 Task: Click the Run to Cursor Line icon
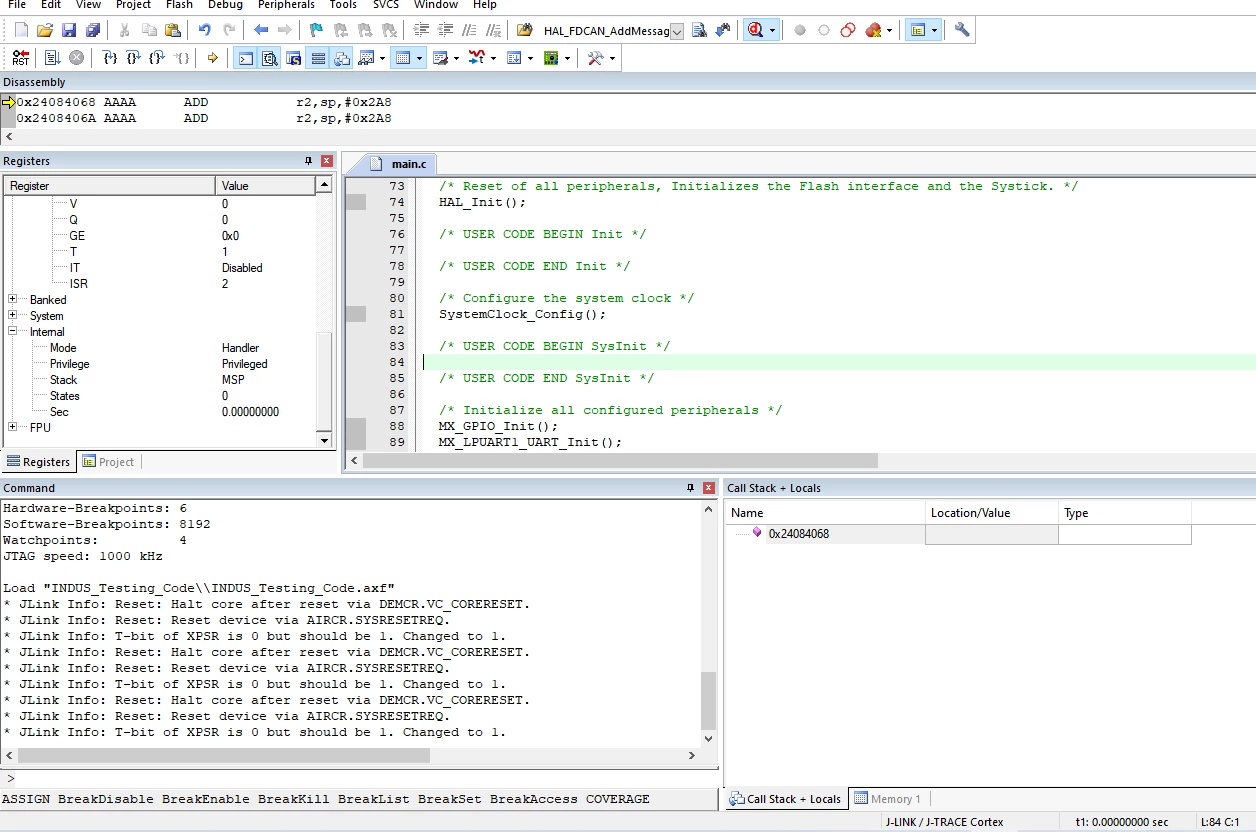pyautogui.click(x=181, y=58)
